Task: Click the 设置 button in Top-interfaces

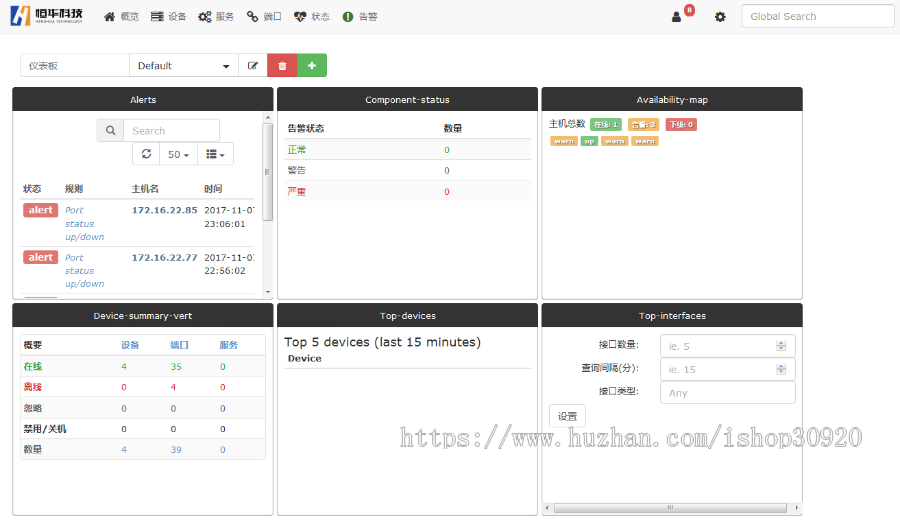Action: pyautogui.click(x=567, y=416)
